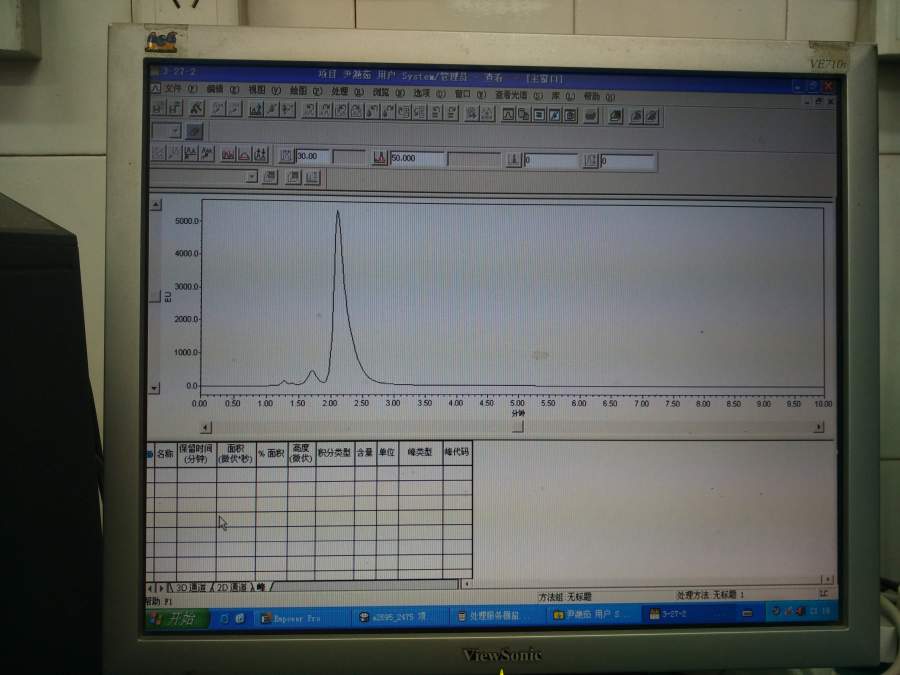Click the 峰类型 column header
This screenshot has height=675, width=900.
pyautogui.click(x=420, y=452)
